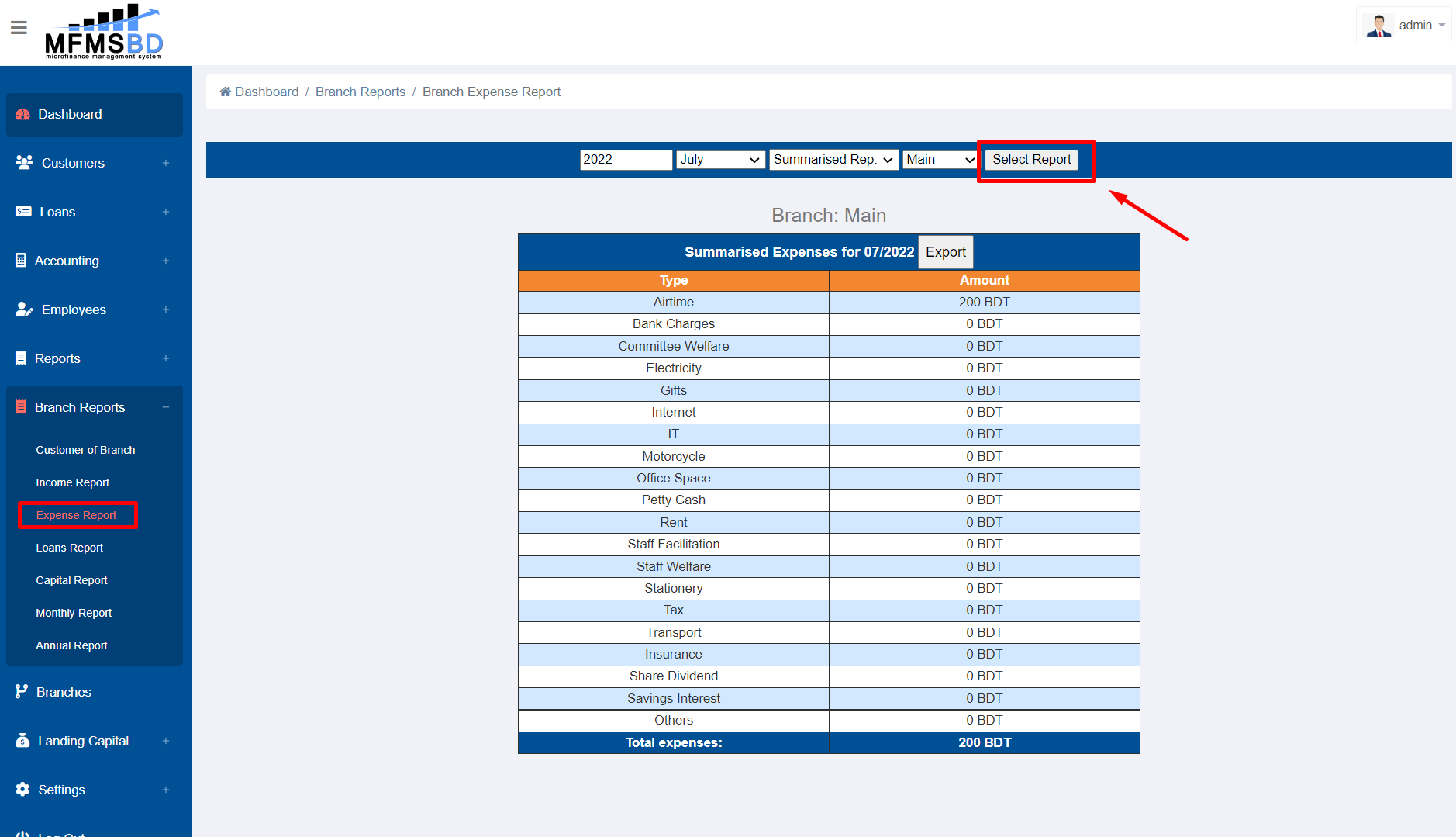The image size is (1456, 837).
Task: Open the Branches menu item
Action: tap(64, 692)
